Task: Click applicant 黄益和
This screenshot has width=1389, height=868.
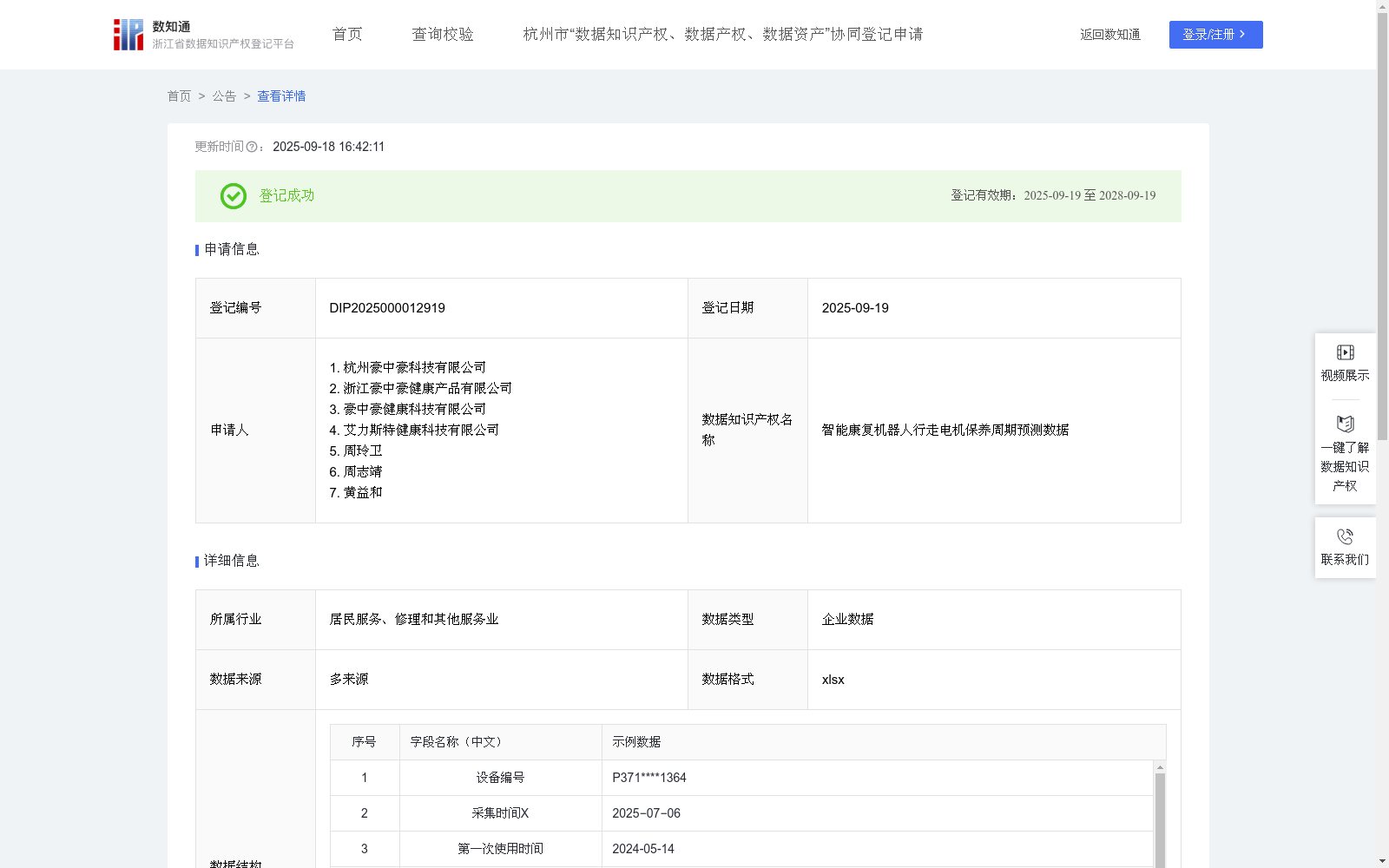Action: pos(356,493)
